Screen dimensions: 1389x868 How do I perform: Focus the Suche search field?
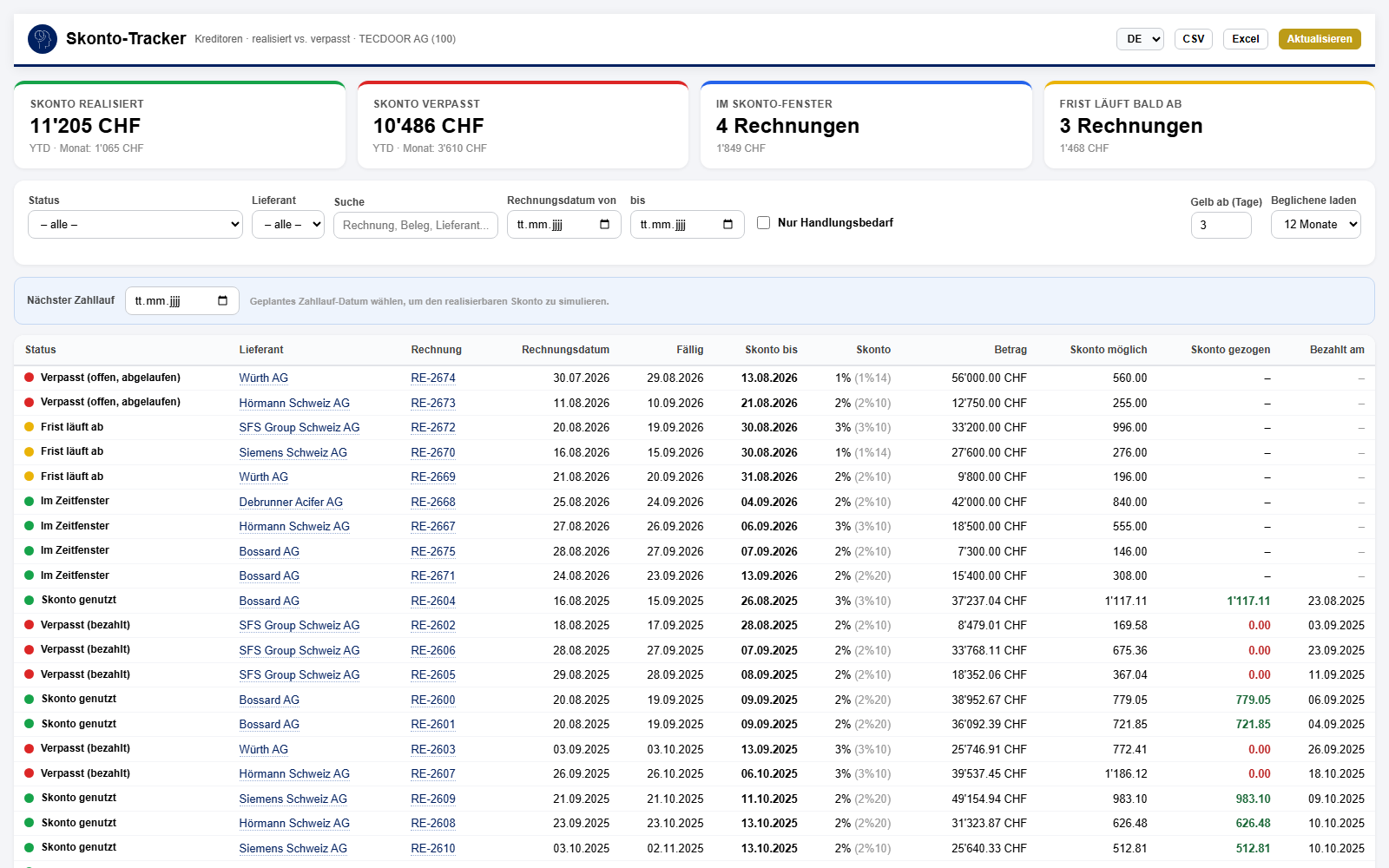[416, 226]
